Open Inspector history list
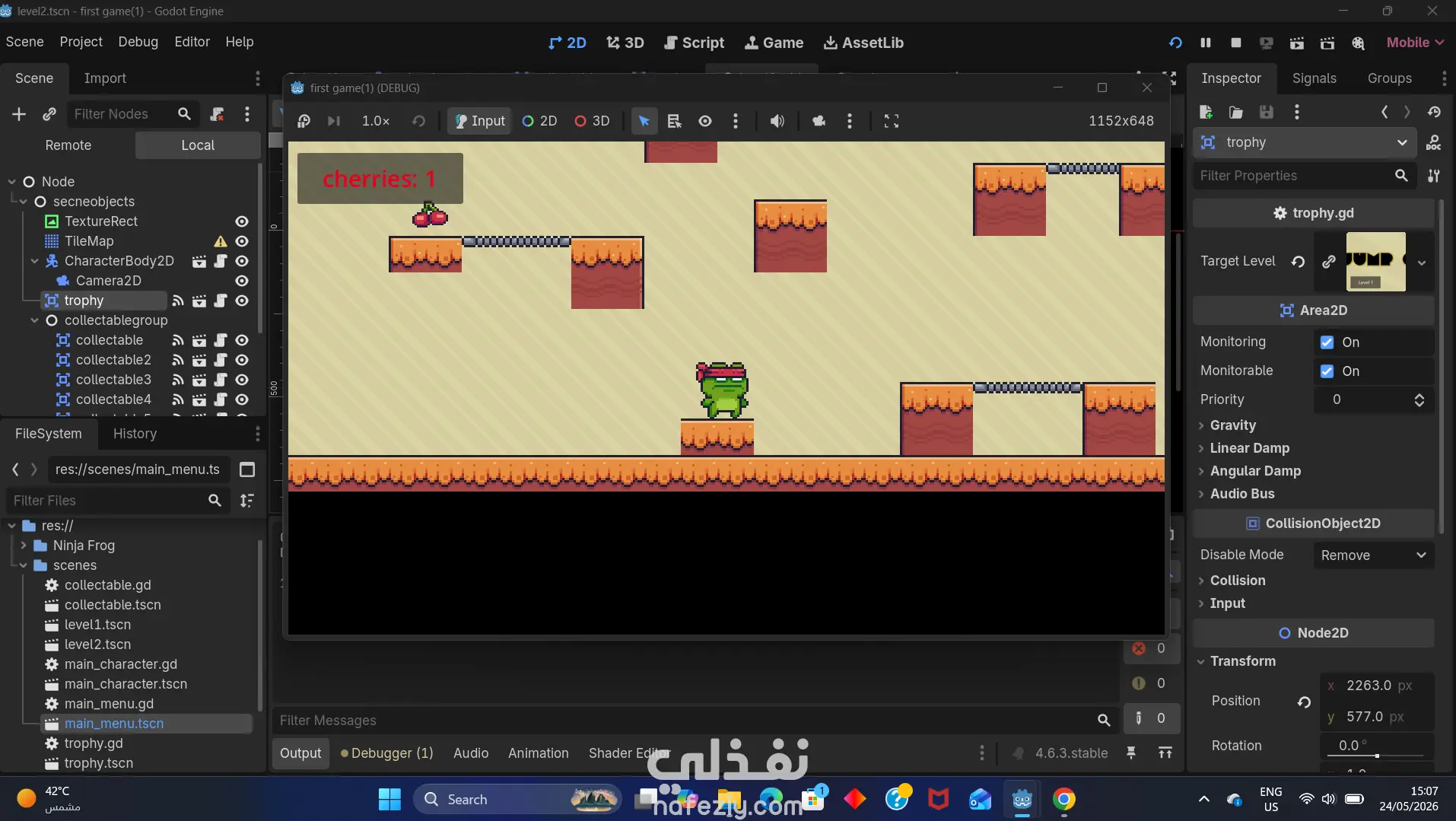Image resolution: width=1456 pixels, height=821 pixels. click(1434, 113)
